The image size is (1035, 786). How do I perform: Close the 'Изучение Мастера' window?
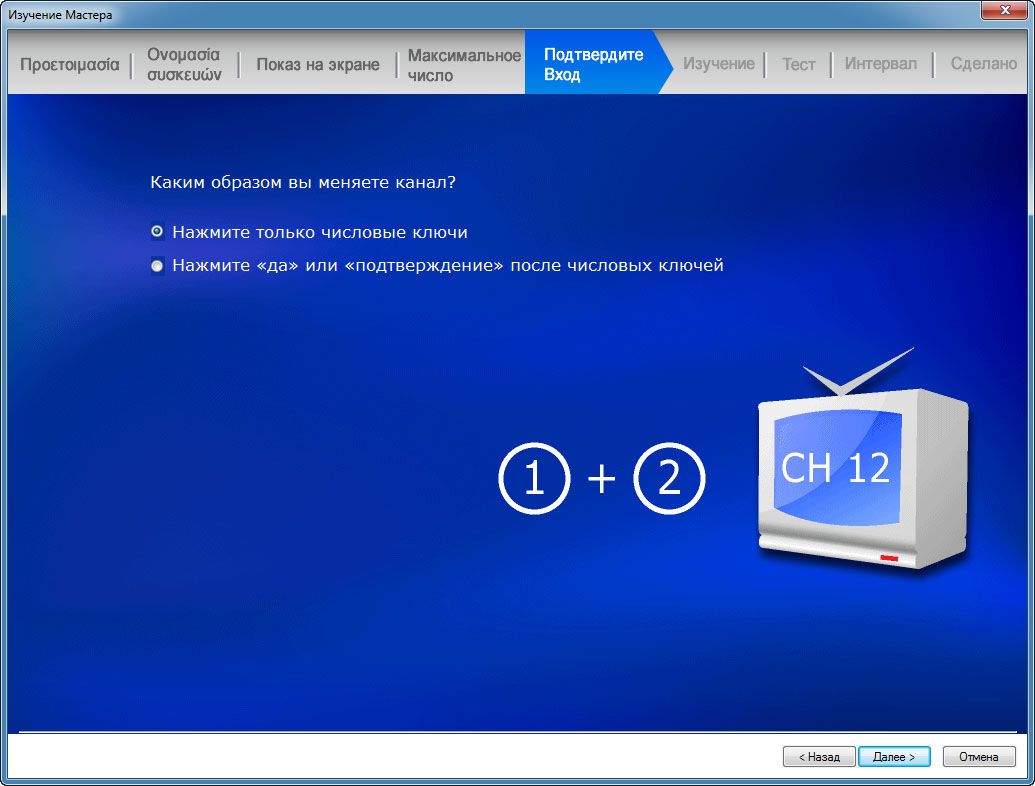[1005, 10]
